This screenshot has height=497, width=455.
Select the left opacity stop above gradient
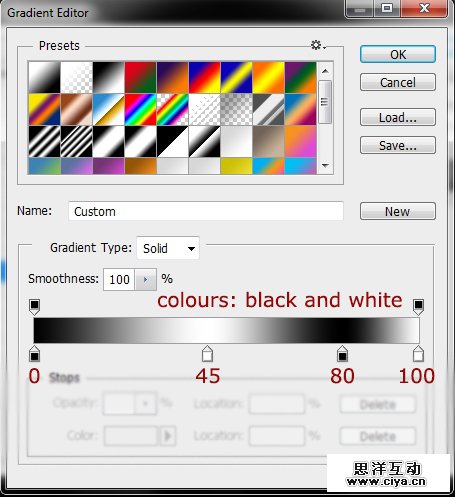pos(34,307)
